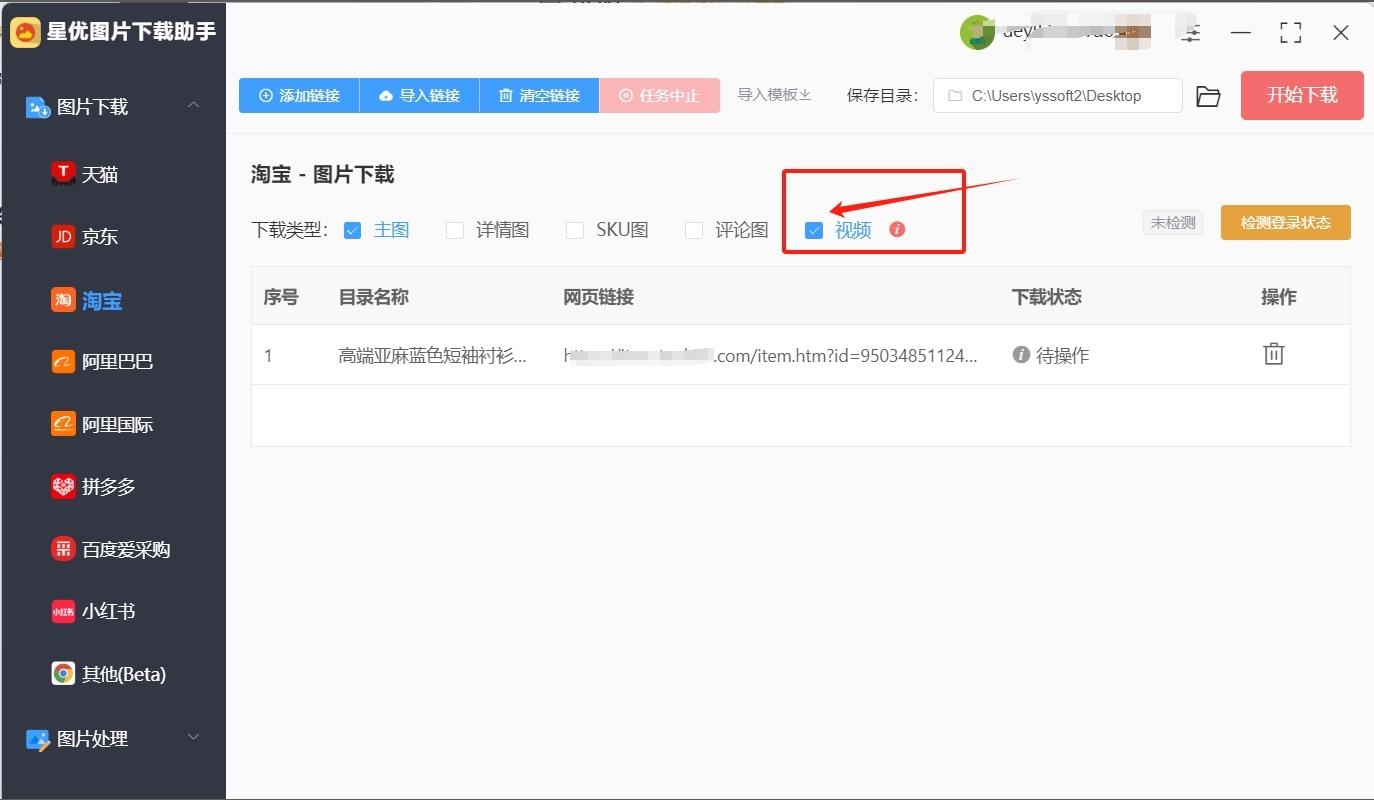This screenshot has width=1374, height=800.
Task: Click the 图片处理 section icon
Action: click(x=38, y=739)
